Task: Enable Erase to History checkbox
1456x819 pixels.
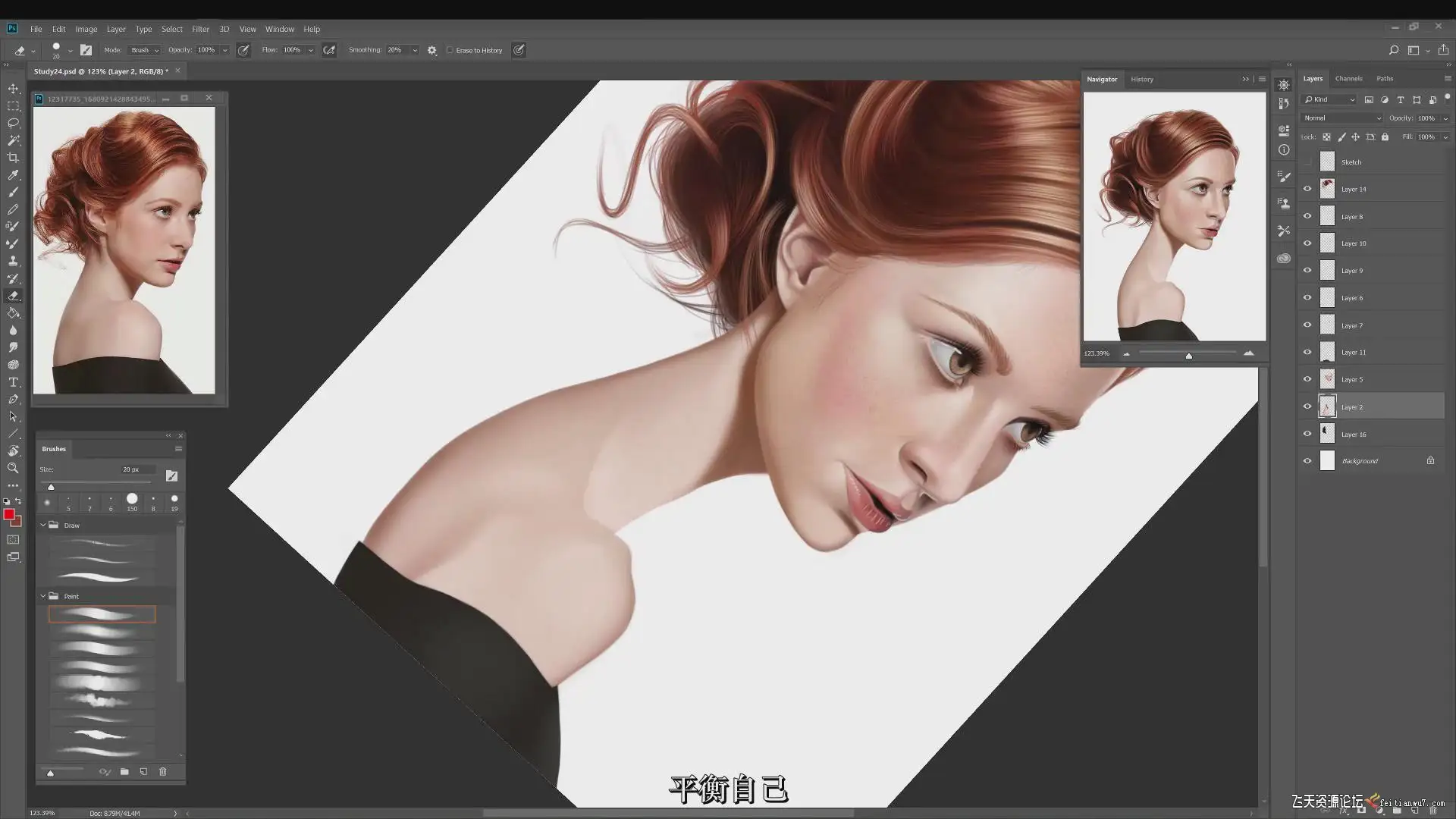Action: pos(450,50)
